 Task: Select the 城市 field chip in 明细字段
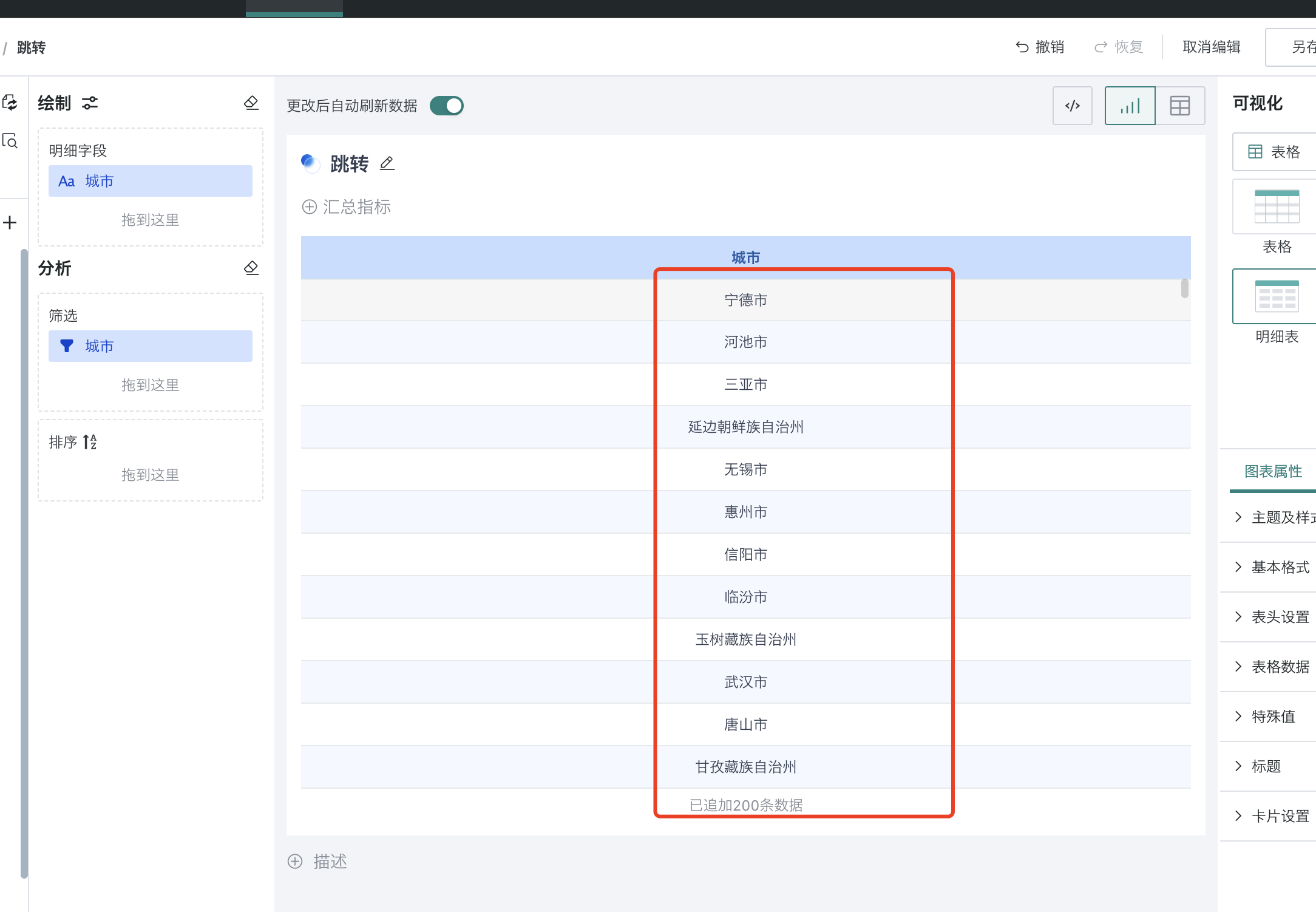click(149, 180)
